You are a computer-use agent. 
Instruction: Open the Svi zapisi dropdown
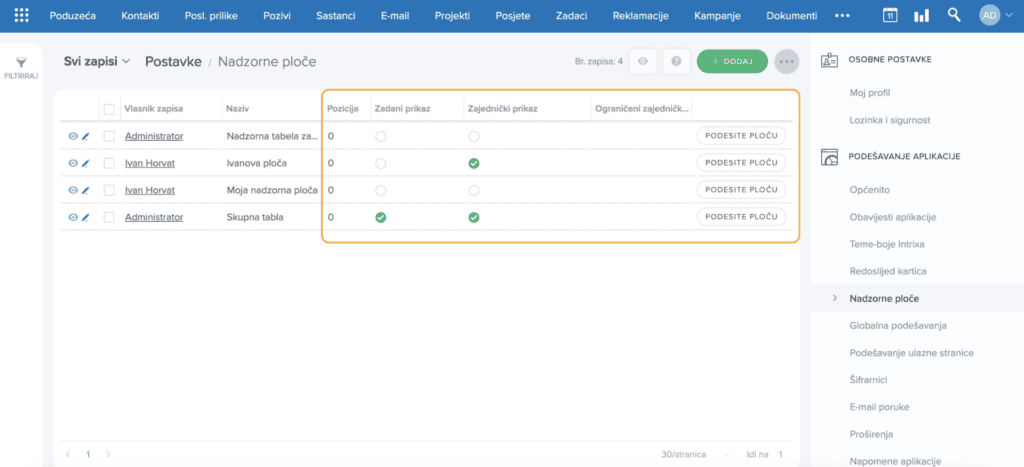pos(97,61)
